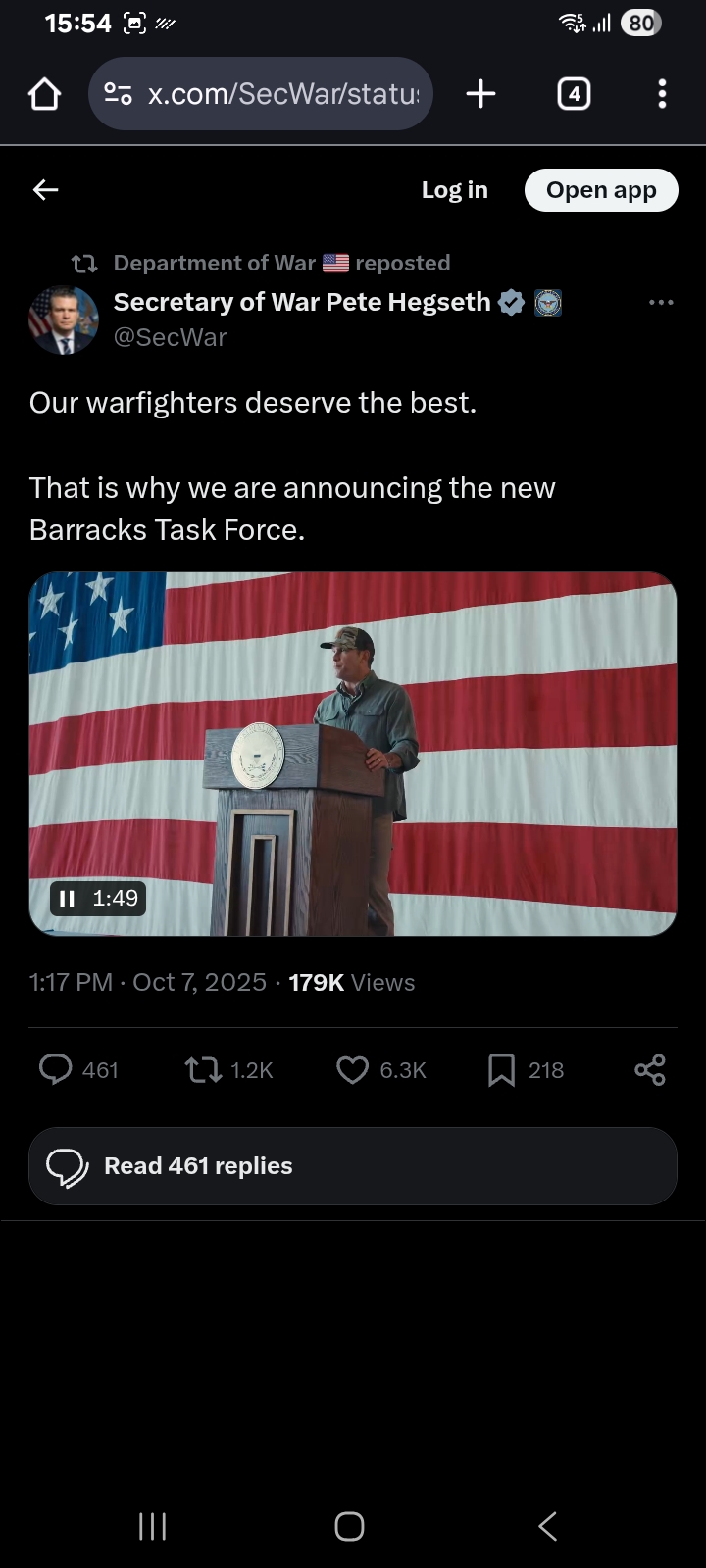
Task: Open the post's more options menu
Action: [661, 302]
